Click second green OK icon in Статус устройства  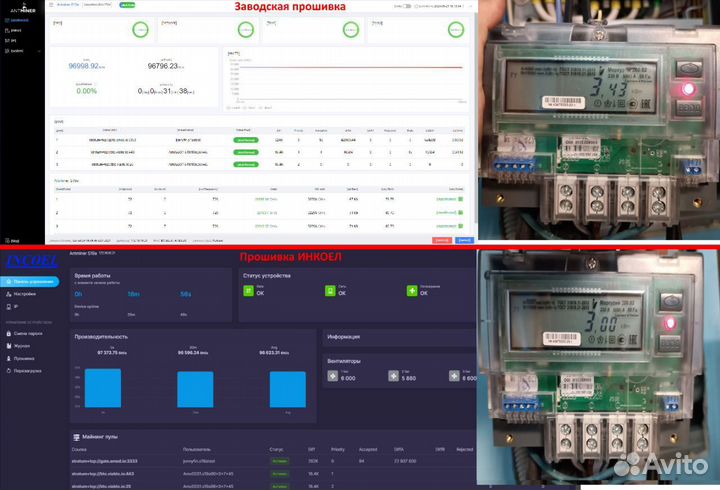pyautogui.click(x=330, y=291)
